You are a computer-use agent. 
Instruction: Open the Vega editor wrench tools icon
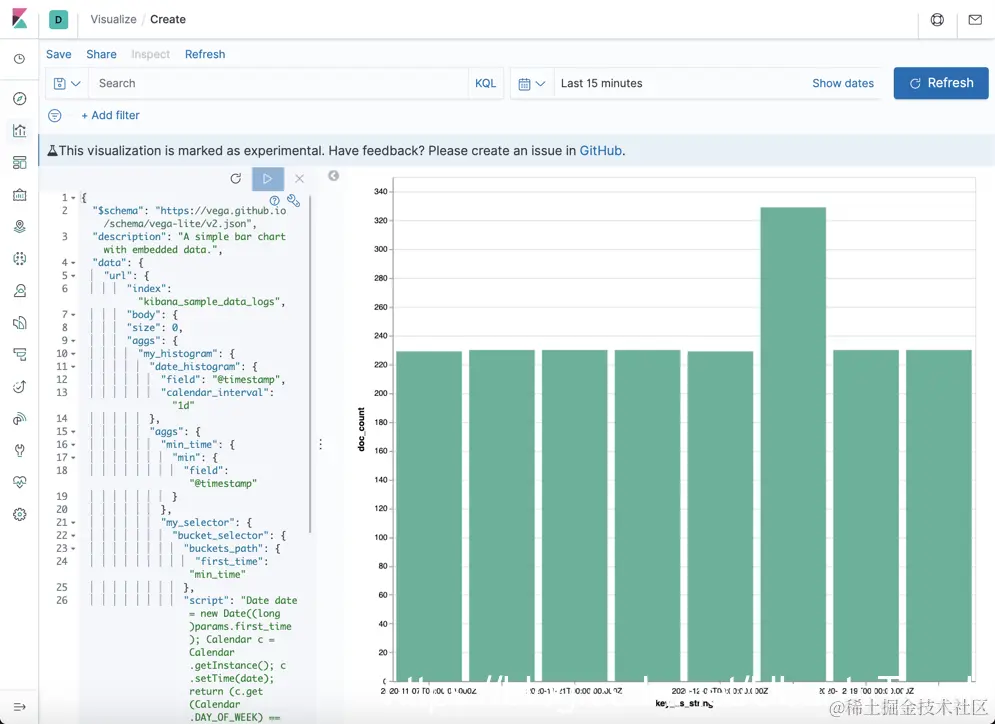pyautogui.click(x=293, y=201)
